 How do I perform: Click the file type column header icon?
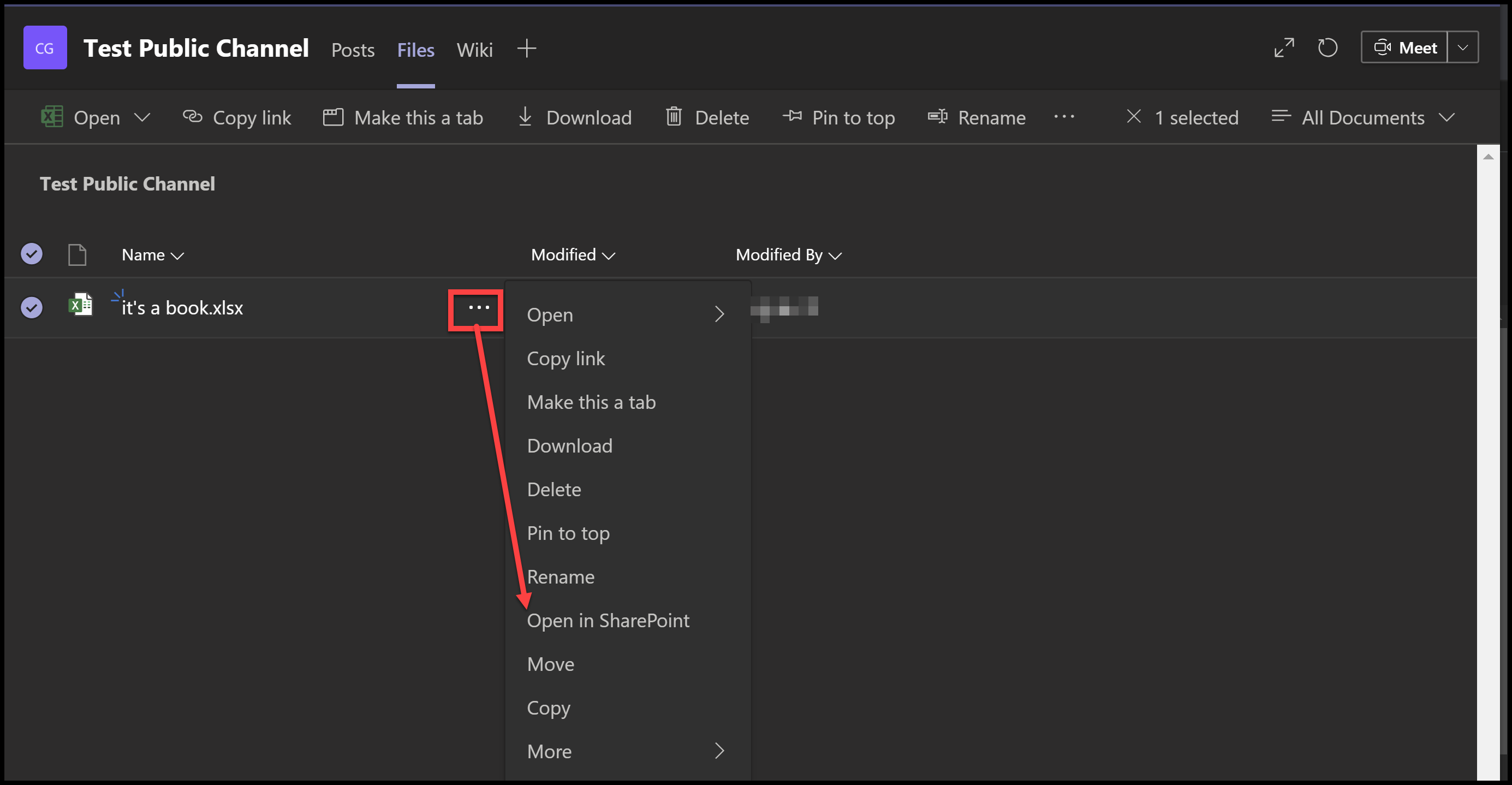77,255
